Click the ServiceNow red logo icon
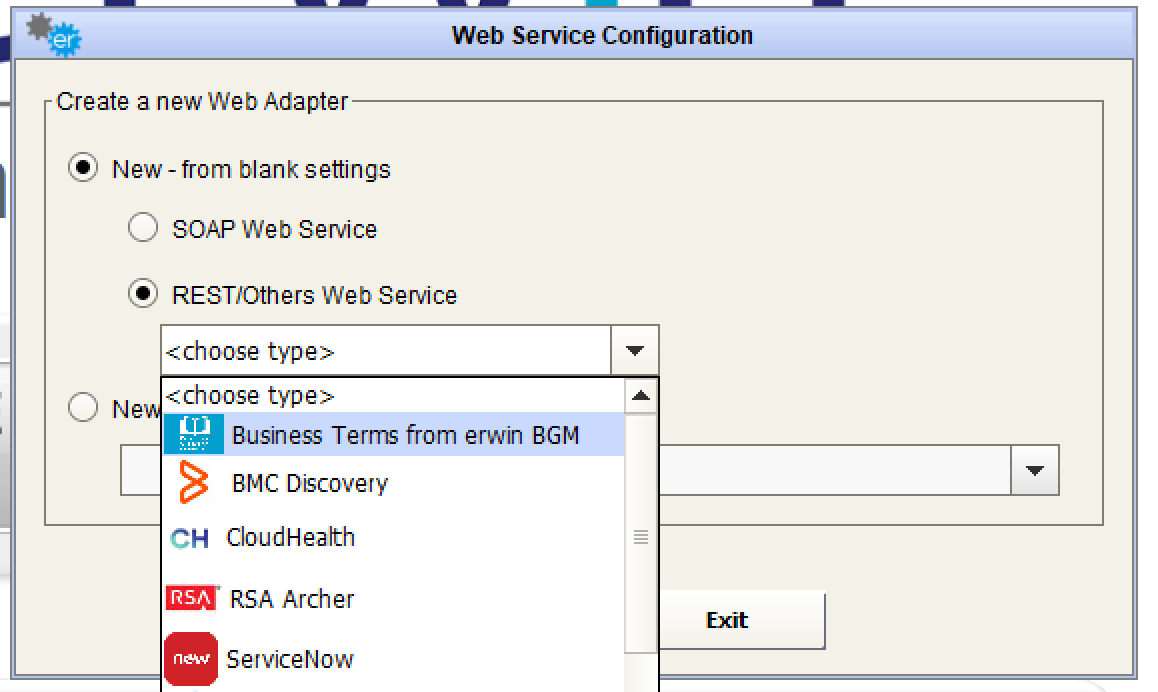This screenshot has height=692, width=1158. [x=190, y=659]
